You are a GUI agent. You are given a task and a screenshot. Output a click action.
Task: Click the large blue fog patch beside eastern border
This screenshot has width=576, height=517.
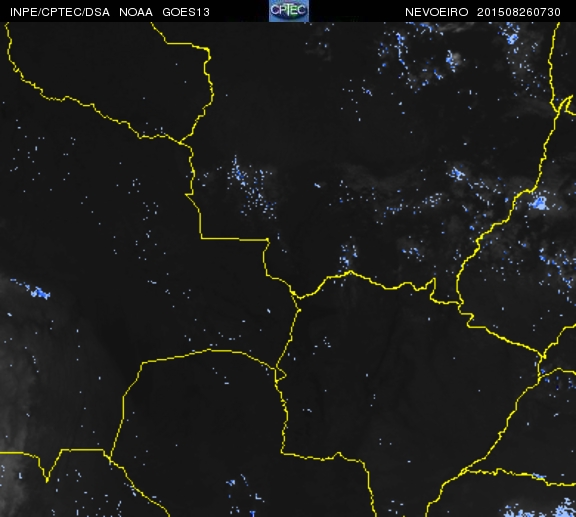click(539, 203)
